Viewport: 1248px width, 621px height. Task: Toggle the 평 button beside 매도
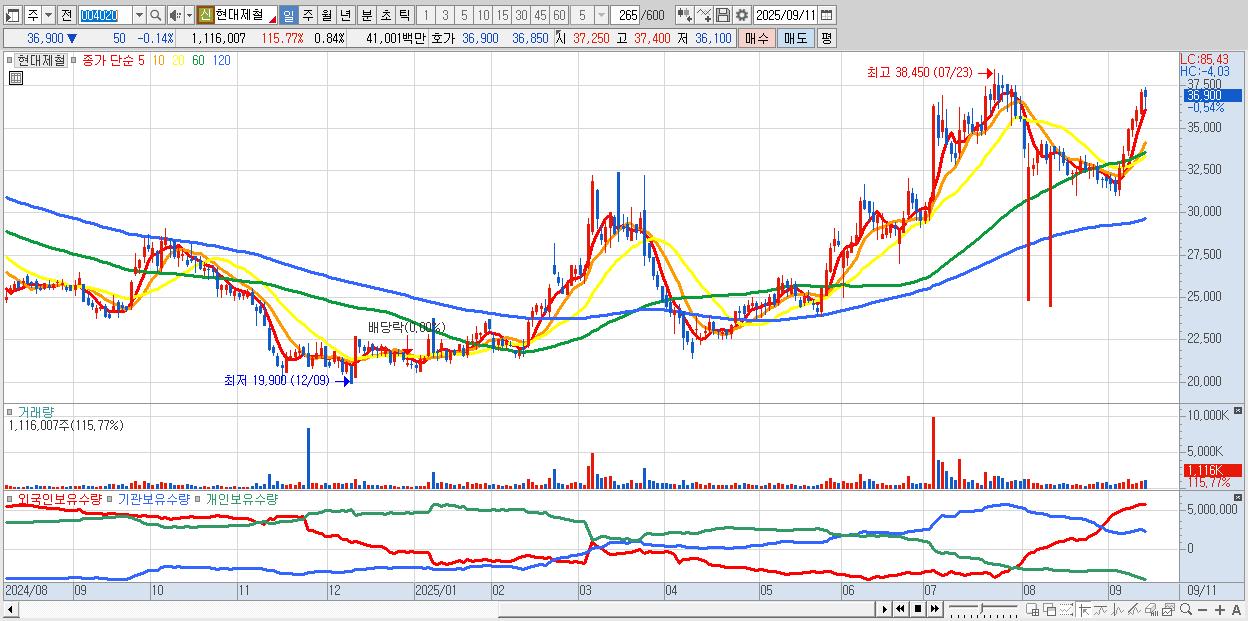[x=826, y=38]
